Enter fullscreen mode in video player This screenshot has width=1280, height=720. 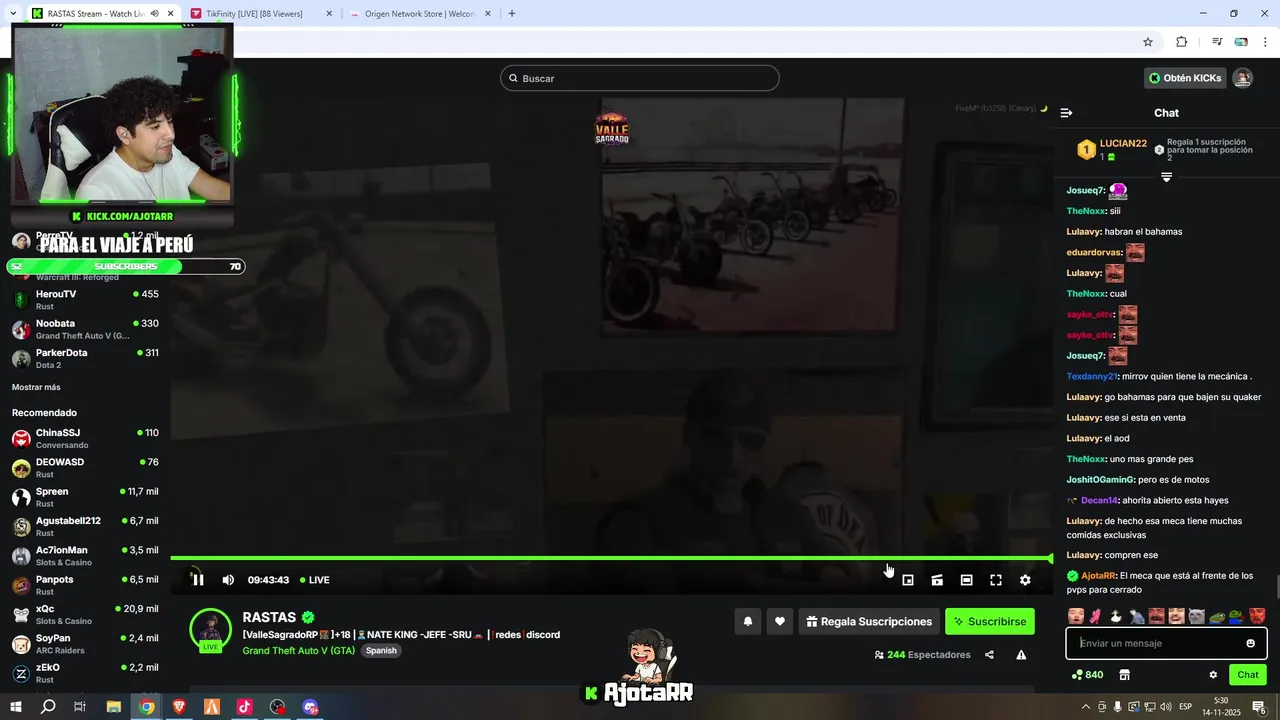(x=996, y=580)
